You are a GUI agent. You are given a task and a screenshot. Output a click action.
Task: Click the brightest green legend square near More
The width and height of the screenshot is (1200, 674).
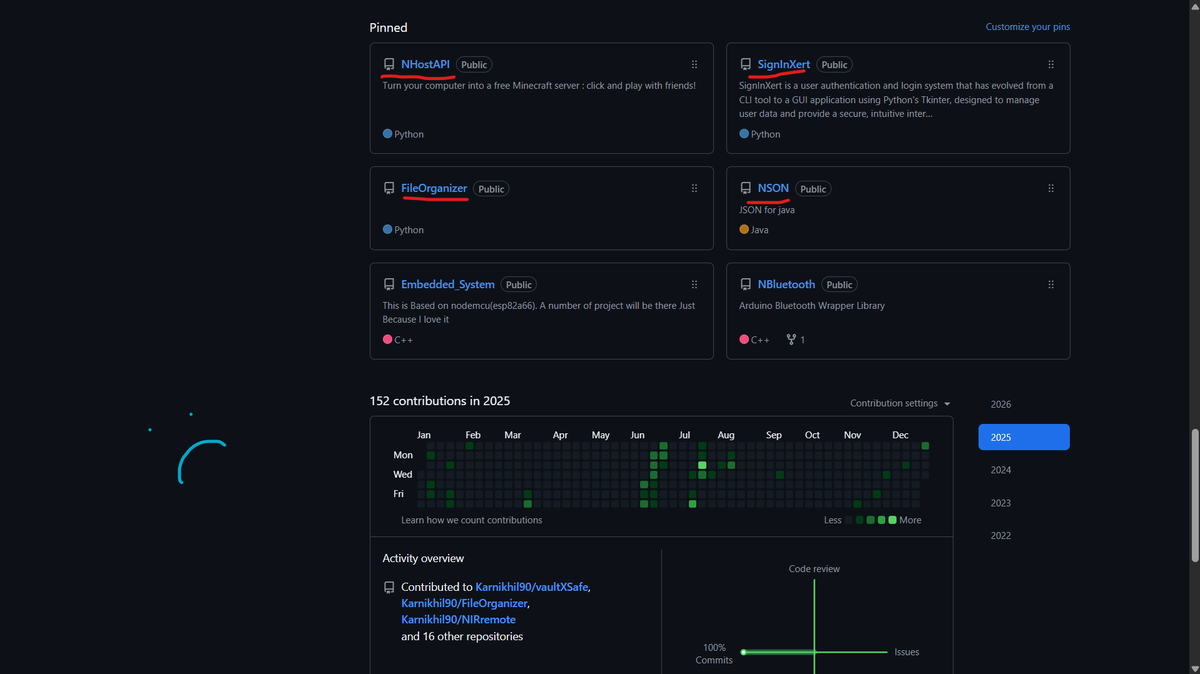click(892, 520)
